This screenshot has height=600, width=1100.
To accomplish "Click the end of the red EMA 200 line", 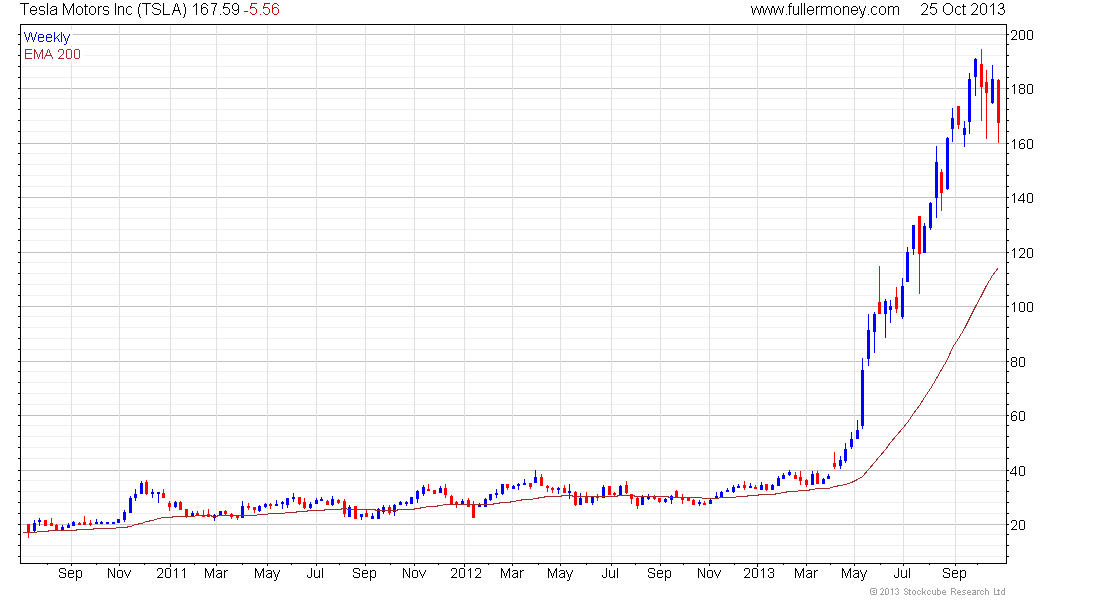I will tap(998, 268).
